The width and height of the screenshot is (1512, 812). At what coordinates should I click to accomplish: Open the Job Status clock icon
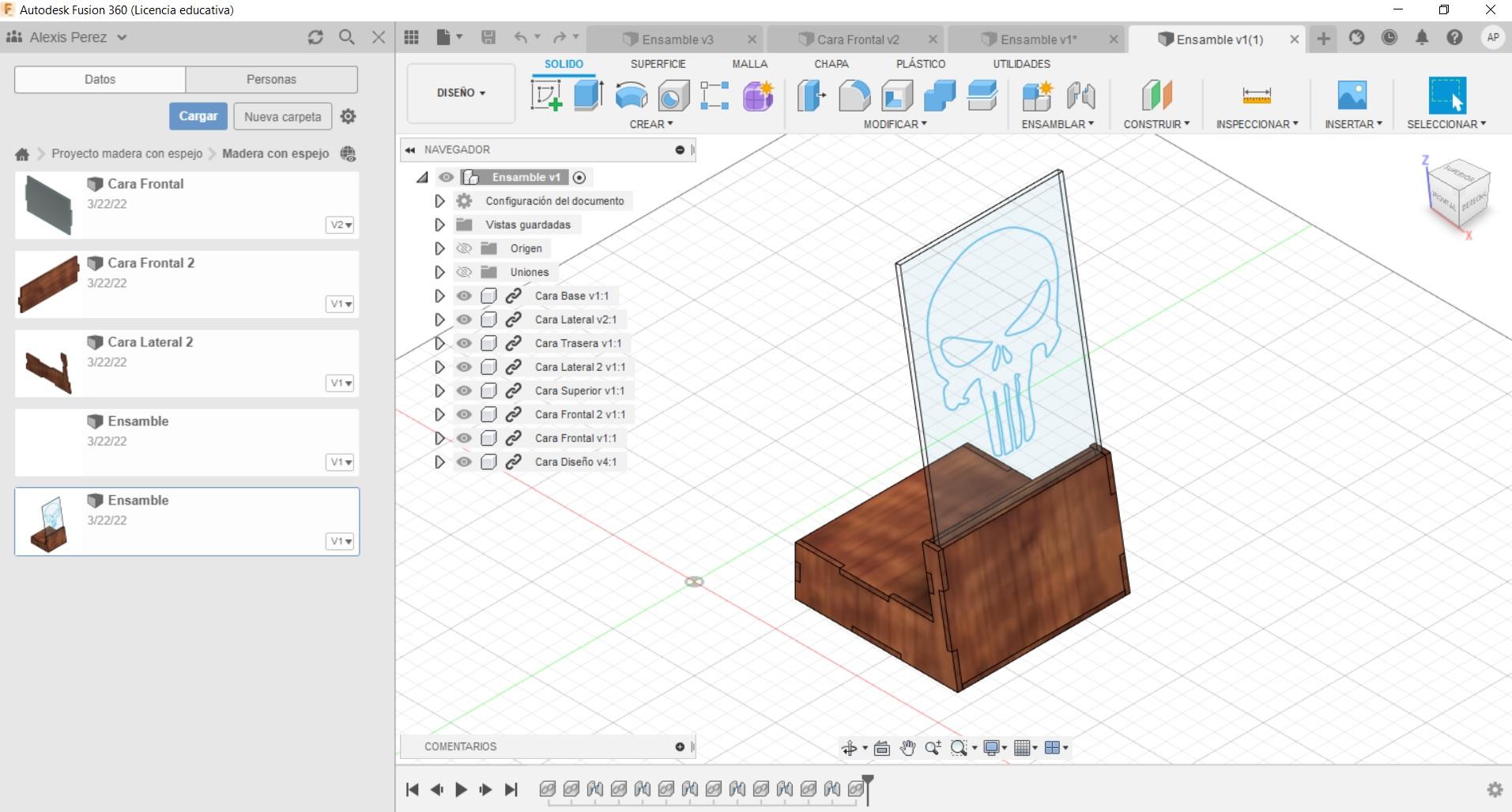1389,38
